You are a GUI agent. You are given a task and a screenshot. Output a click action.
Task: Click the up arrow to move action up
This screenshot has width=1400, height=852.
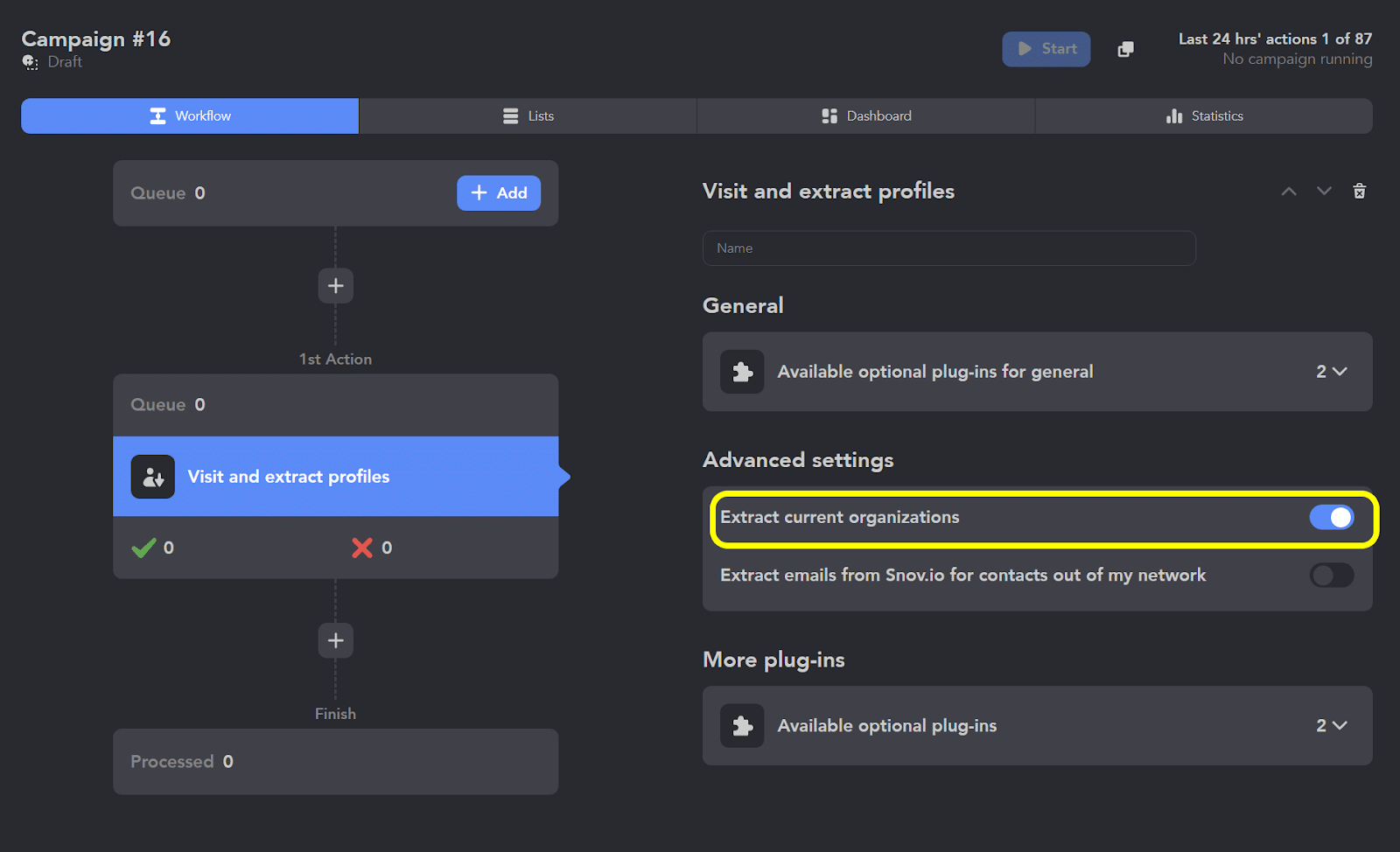1289,192
